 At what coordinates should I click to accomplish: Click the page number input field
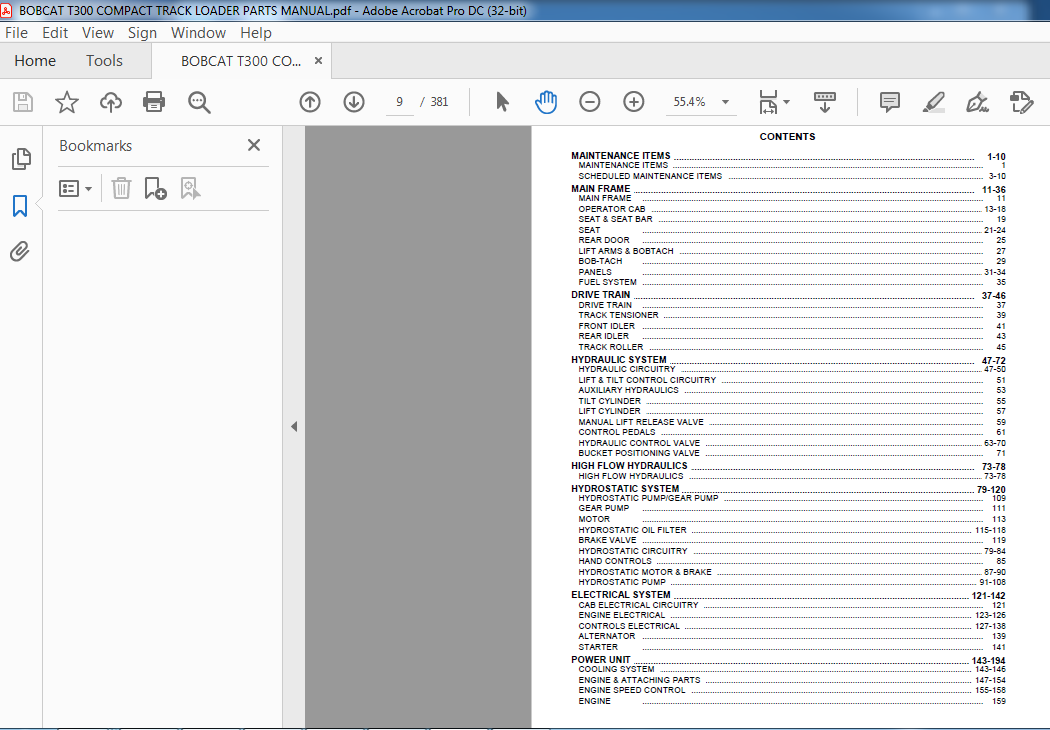(399, 102)
